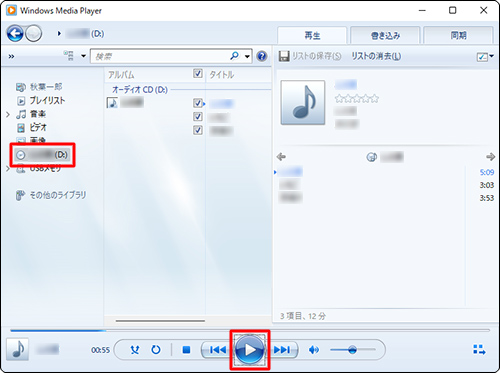Switch to Now Playing mode
Viewport: 500px width, 373px height.
pyautogui.click(x=479, y=350)
